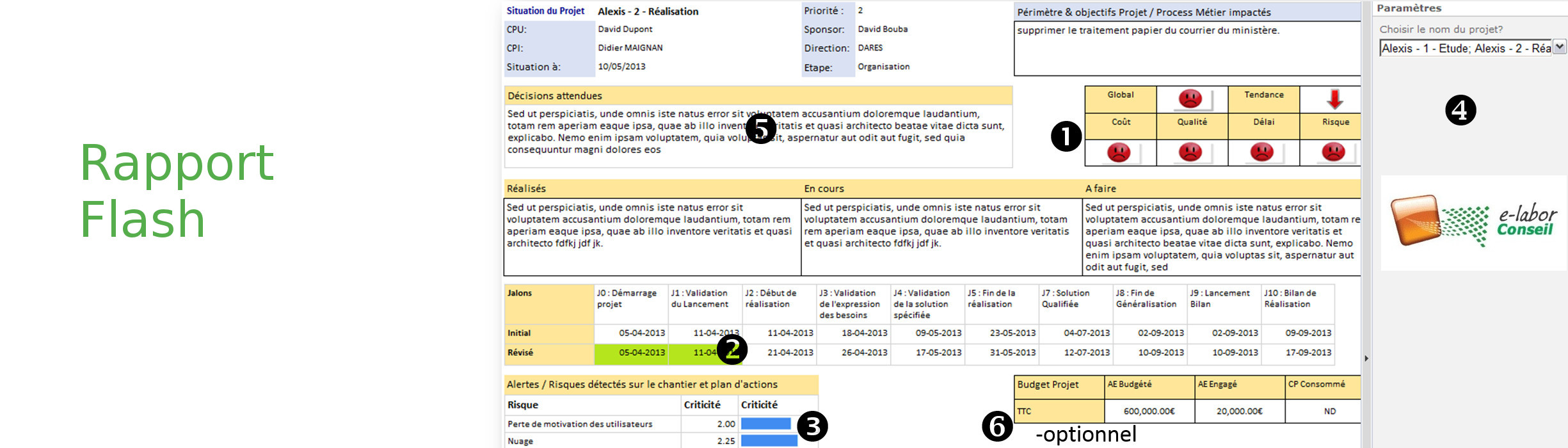Viewport: 1568px width, 448px height.
Task: Click the project title Alexis - 2 - Réalisation
Action: (x=648, y=12)
